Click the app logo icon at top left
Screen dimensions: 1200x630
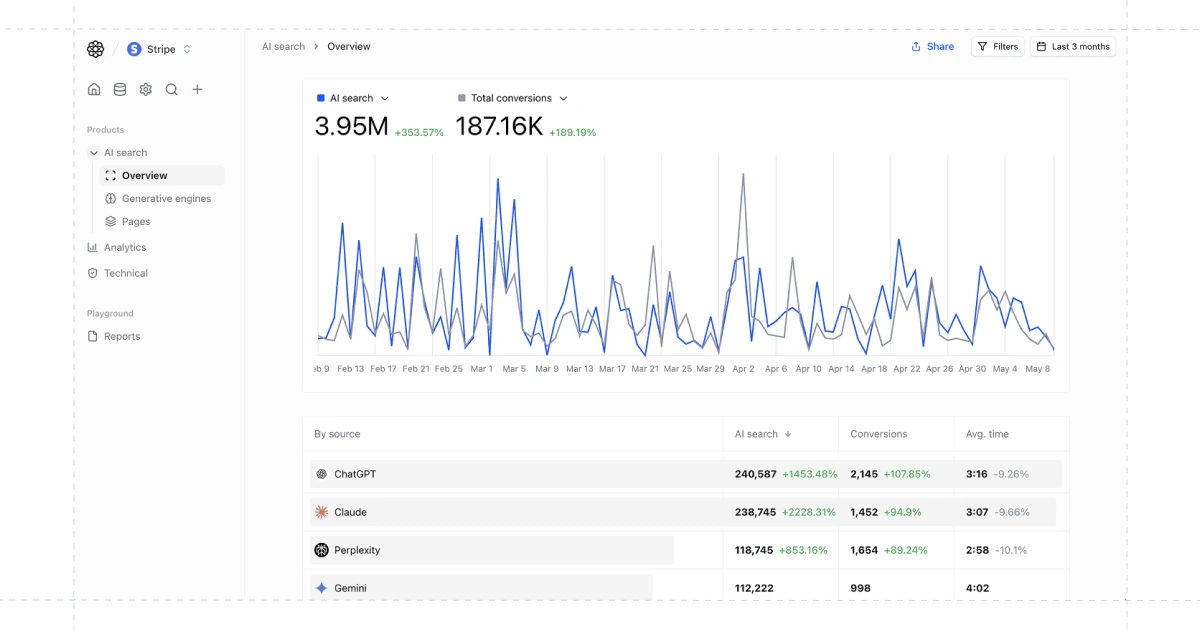95,49
